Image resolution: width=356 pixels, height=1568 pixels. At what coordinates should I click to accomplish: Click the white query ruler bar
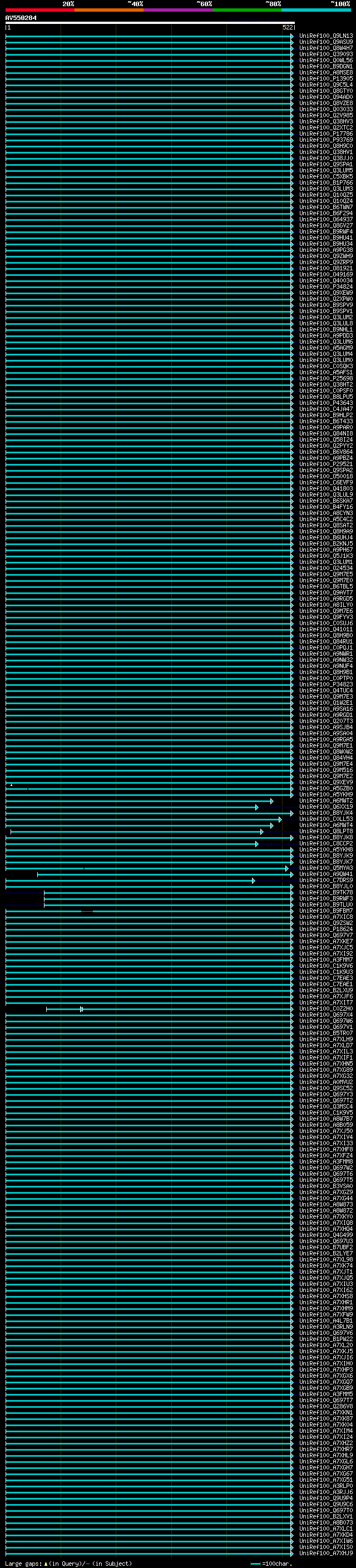[x=150, y=22]
